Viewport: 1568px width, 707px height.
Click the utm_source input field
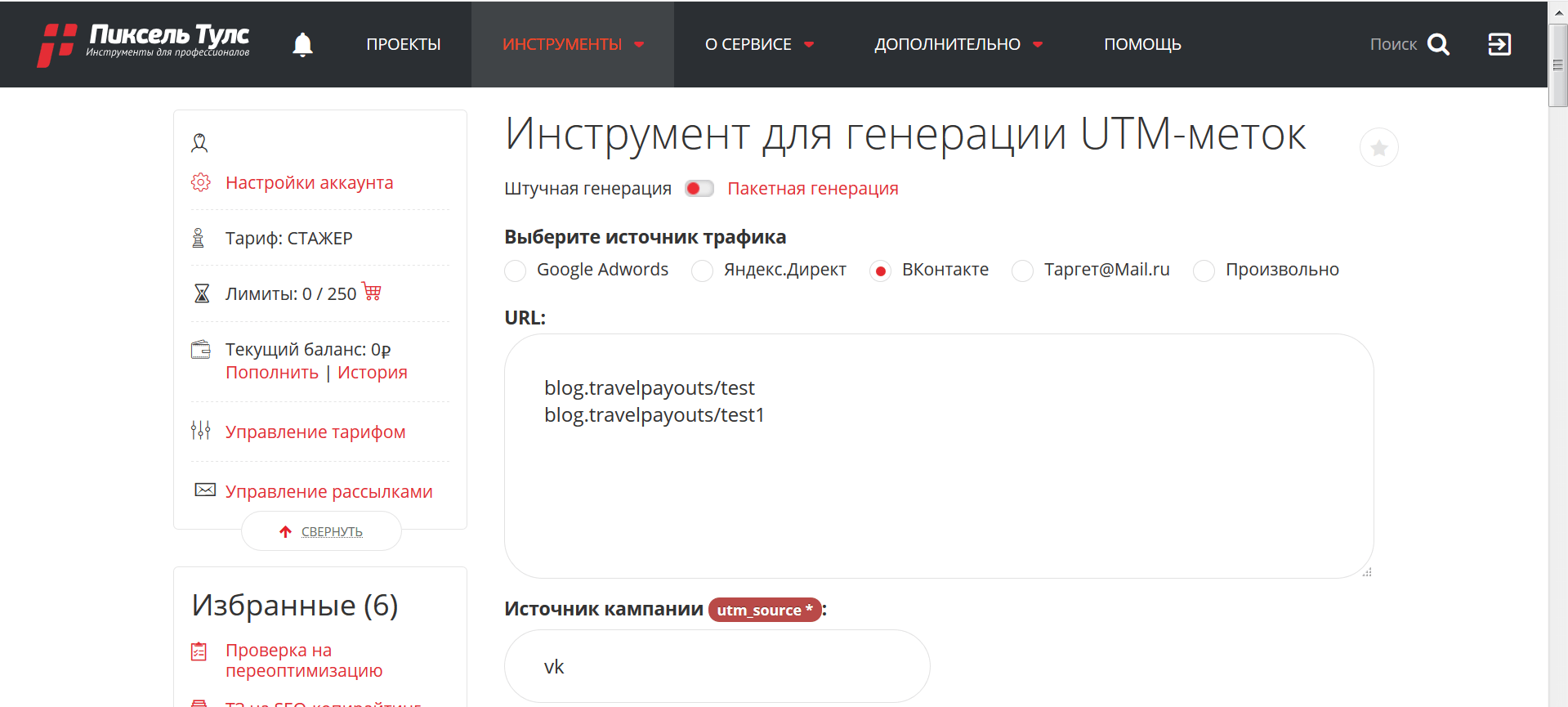(717, 666)
